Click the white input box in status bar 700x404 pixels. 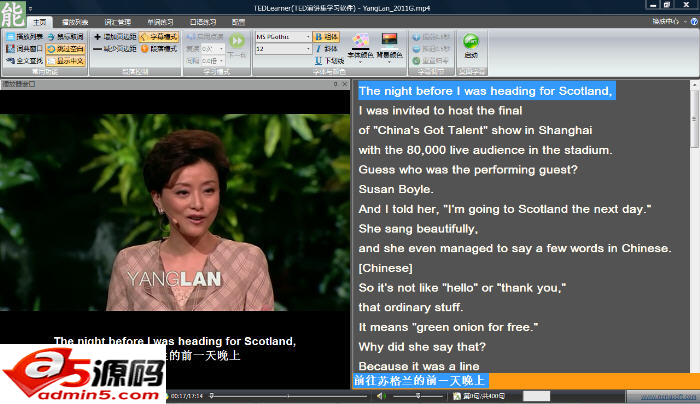click(536, 396)
